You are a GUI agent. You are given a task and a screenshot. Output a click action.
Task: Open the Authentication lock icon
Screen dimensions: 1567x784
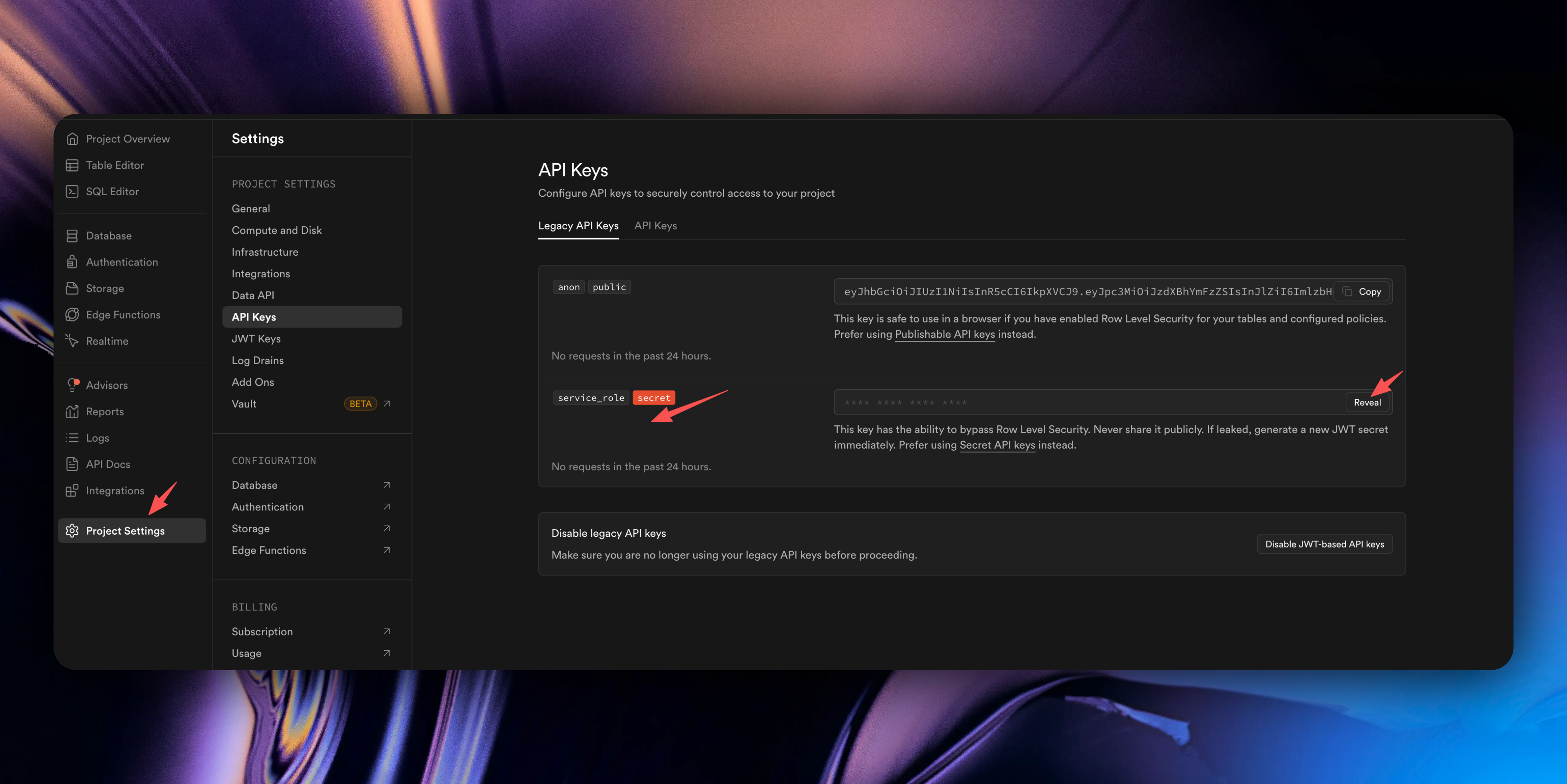(72, 262)
